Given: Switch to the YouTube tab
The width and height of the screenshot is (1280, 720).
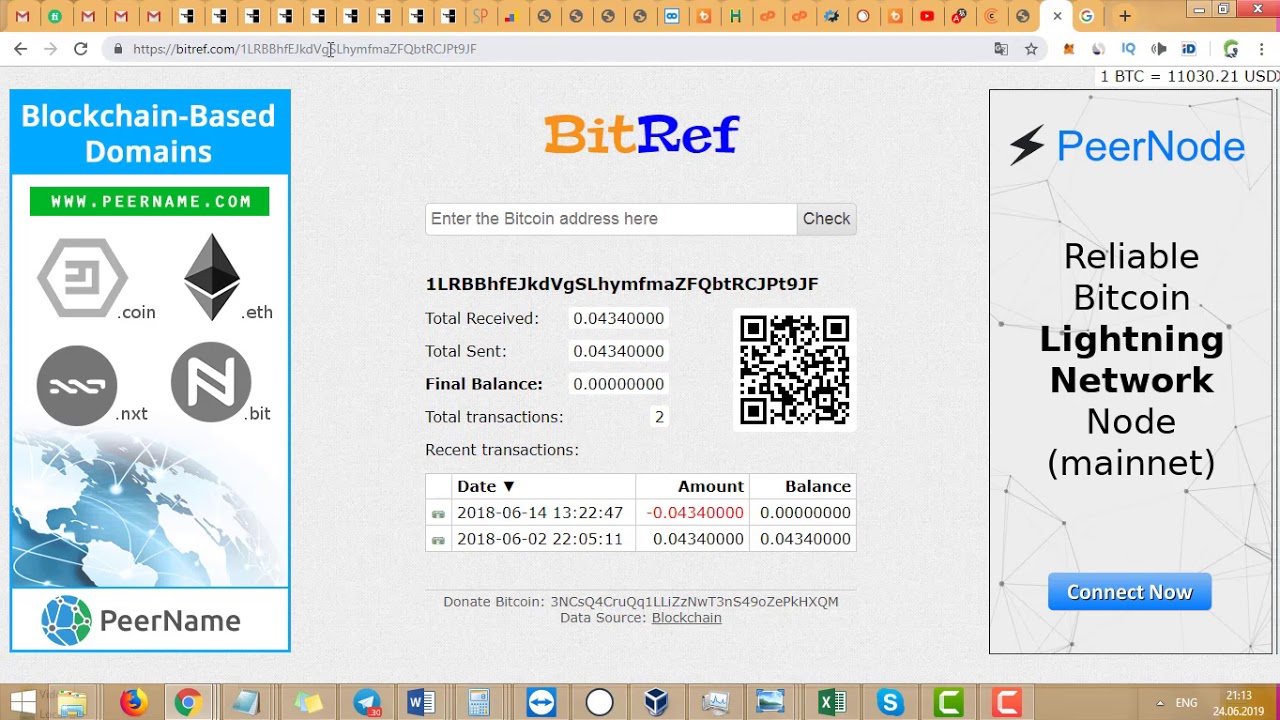Looking at the screenshot, I should click(927, 16).
